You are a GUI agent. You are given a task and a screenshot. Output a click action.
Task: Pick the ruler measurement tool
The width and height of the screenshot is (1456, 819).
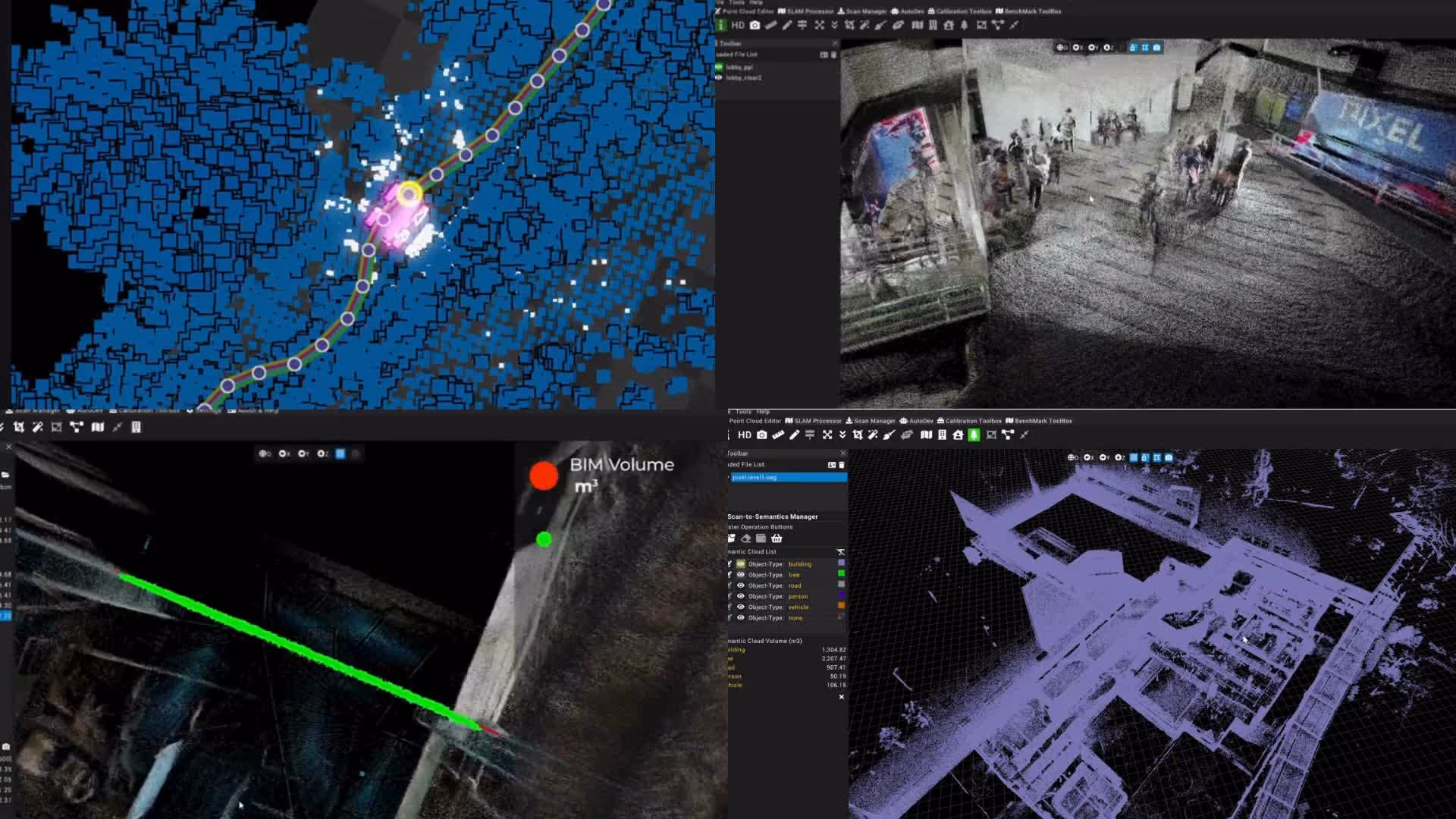[x=778, y=435]
